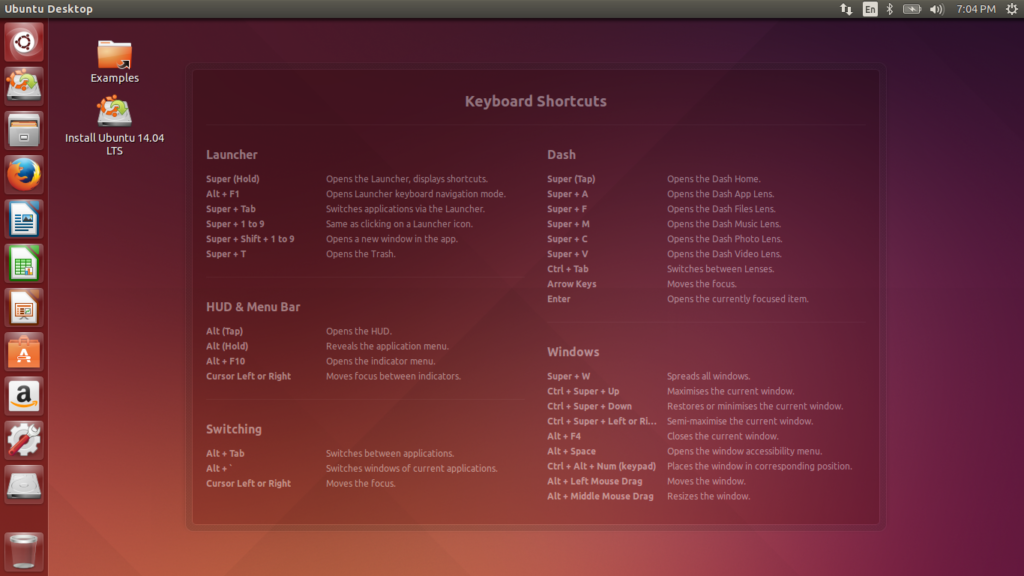Image resolution: width=1024 pixels, height=576 pixels.
Task: Select the Examples folder on desktop
Action: (x=114, y=61)
